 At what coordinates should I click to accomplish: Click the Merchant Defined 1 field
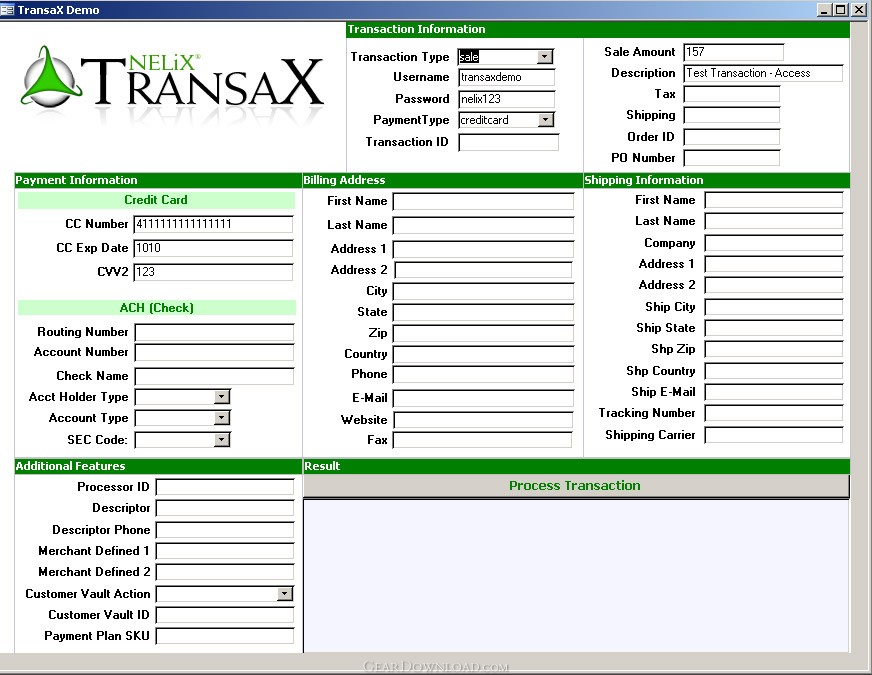(x=225, y=552)
